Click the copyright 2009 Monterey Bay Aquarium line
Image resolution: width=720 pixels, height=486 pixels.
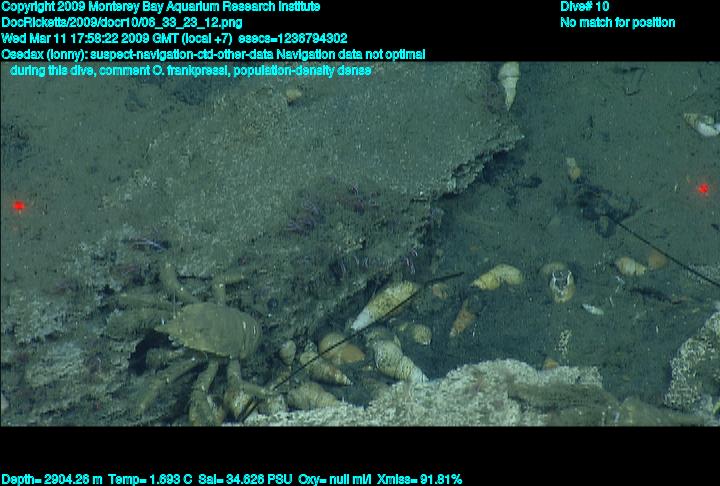coord(161,7)
